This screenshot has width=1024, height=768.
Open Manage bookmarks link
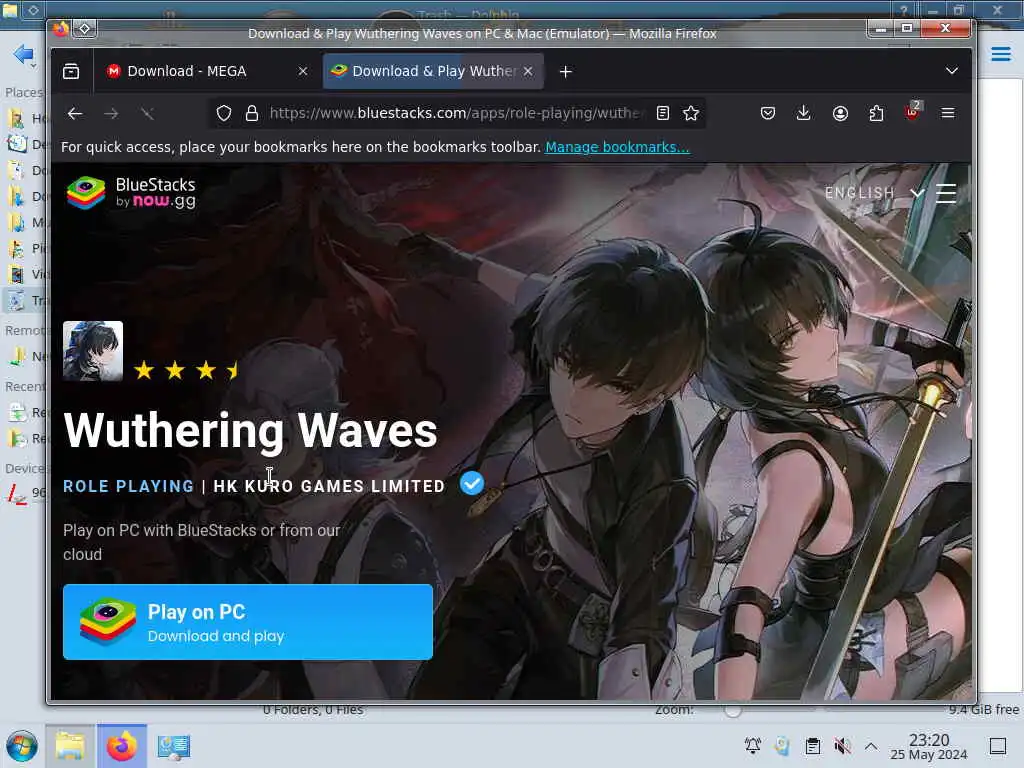click(x=617, y=148)
